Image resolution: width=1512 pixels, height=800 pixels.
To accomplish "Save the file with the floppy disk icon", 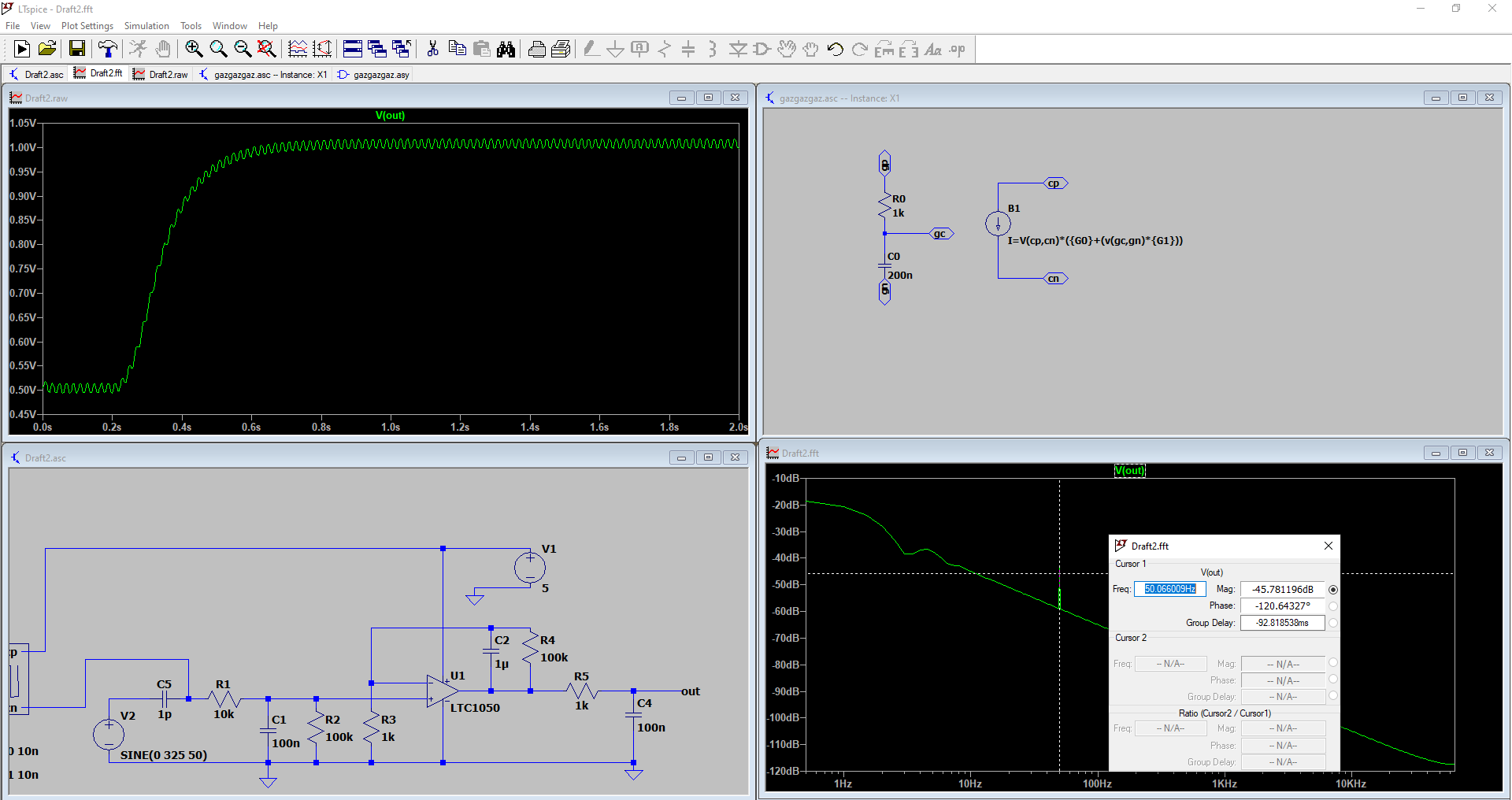I will (77, 49).
